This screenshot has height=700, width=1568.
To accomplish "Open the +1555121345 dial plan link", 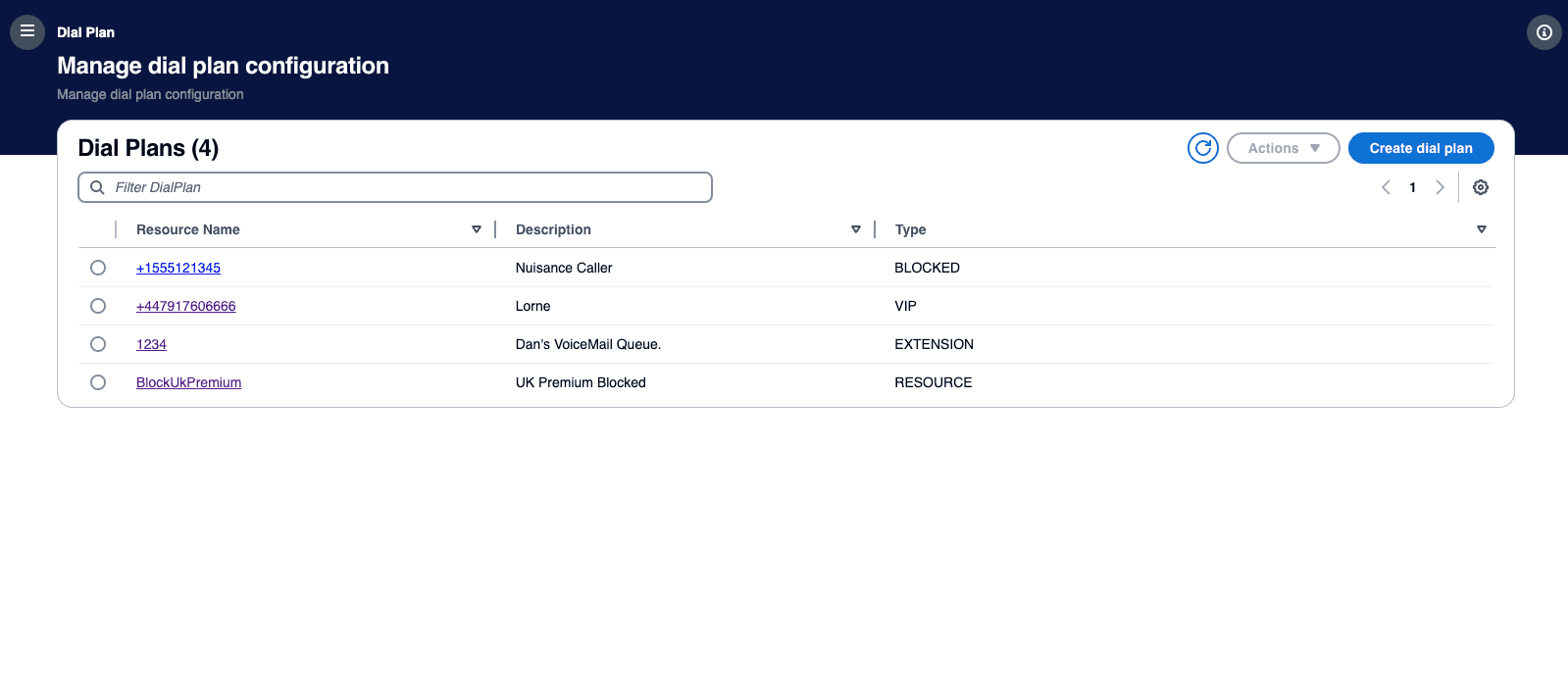I will pyautogui.click(x=178, y=268).
